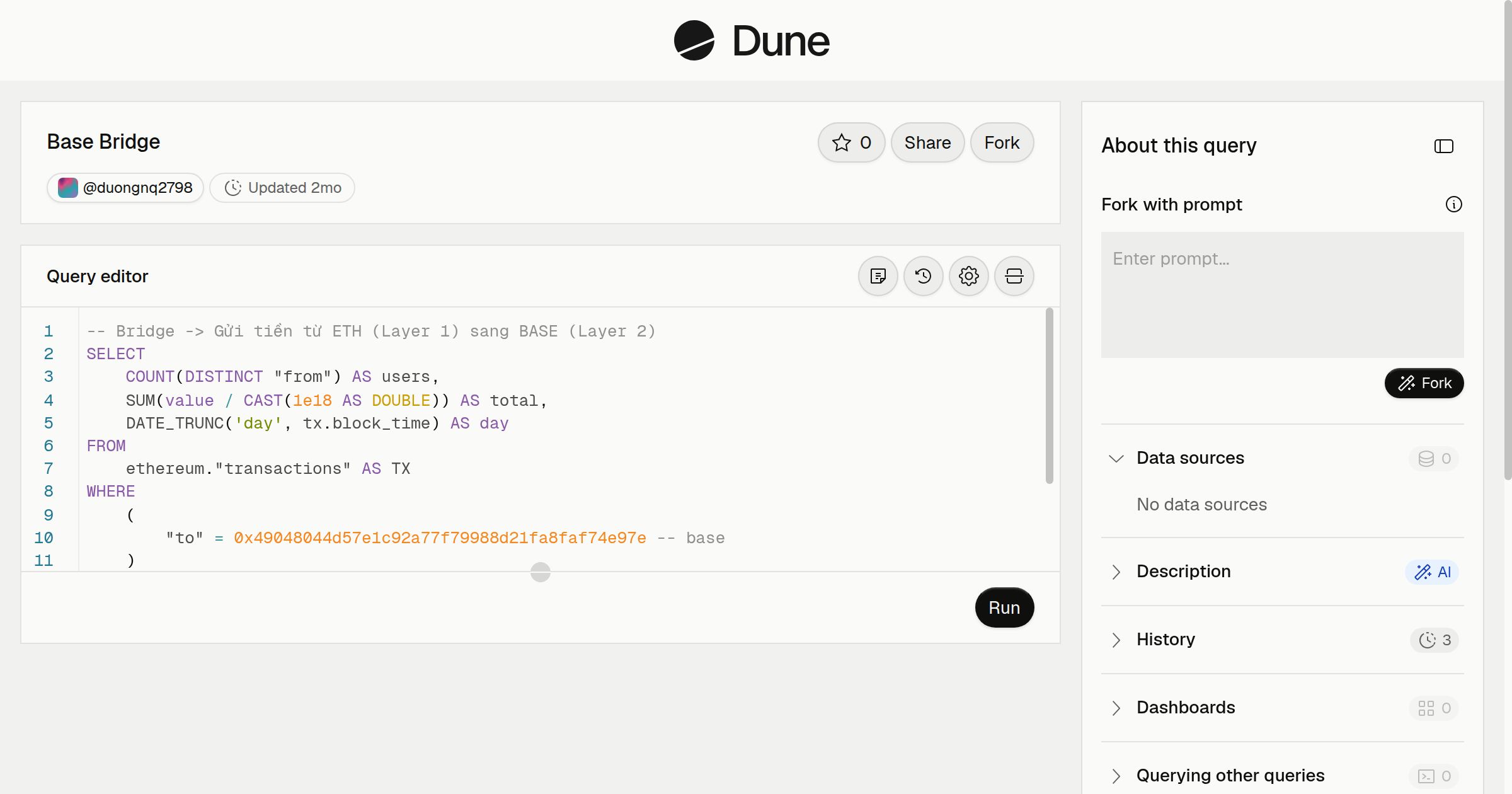Click the Dune wordmark text
The height and width of the screenshot is (794, 1512).
coord(781,41)
